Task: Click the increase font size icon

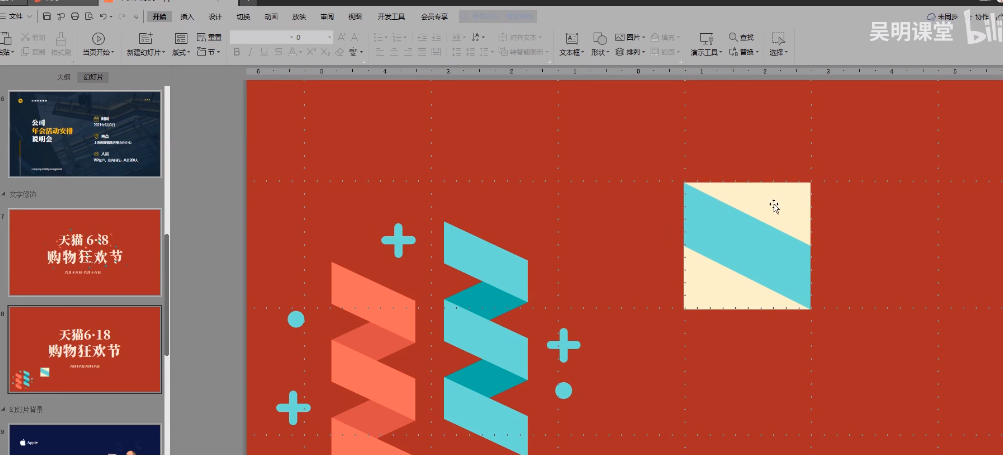Action: tap(342, 38)
